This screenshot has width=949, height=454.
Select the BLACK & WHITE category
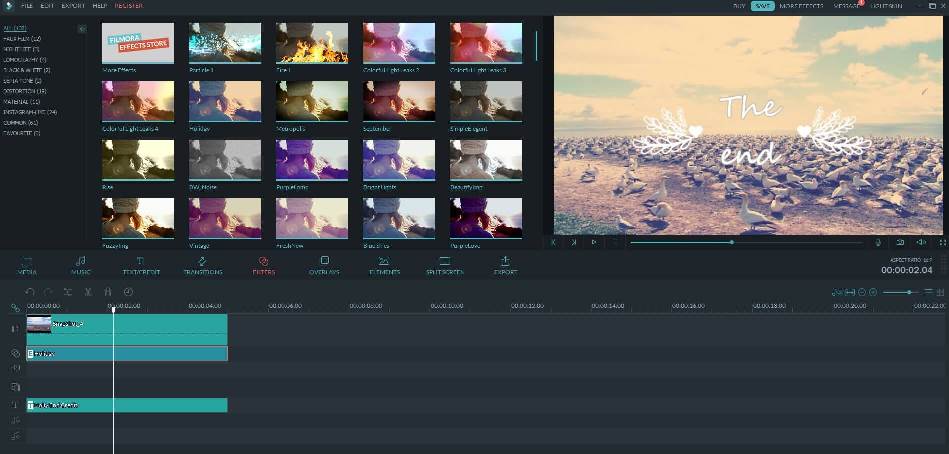pyautogui.click(x=27, y=70)
